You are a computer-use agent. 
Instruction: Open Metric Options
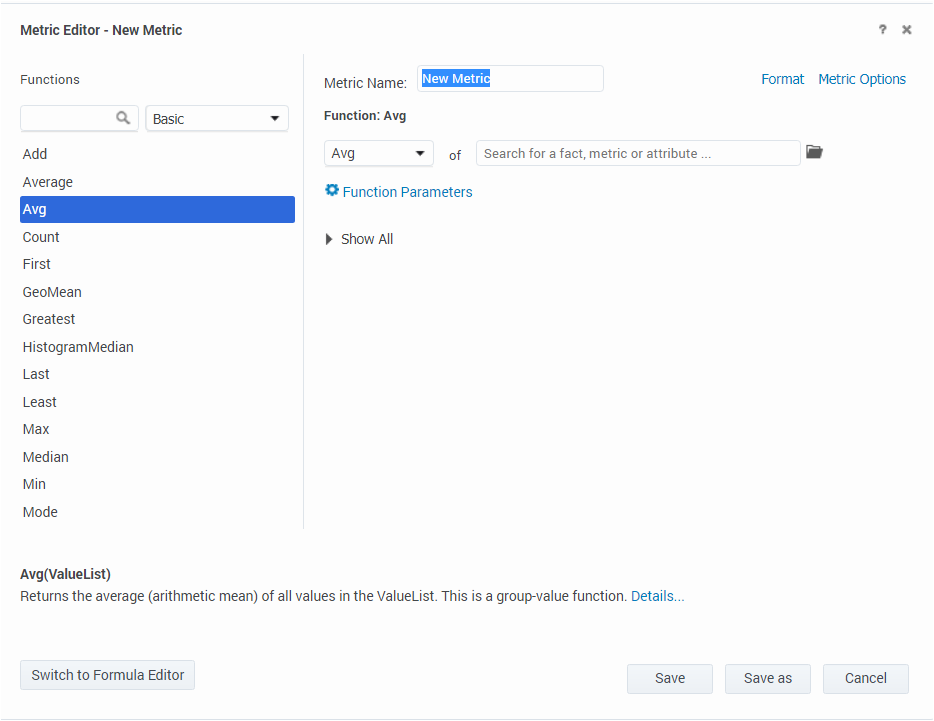click(x=861, y=79)
